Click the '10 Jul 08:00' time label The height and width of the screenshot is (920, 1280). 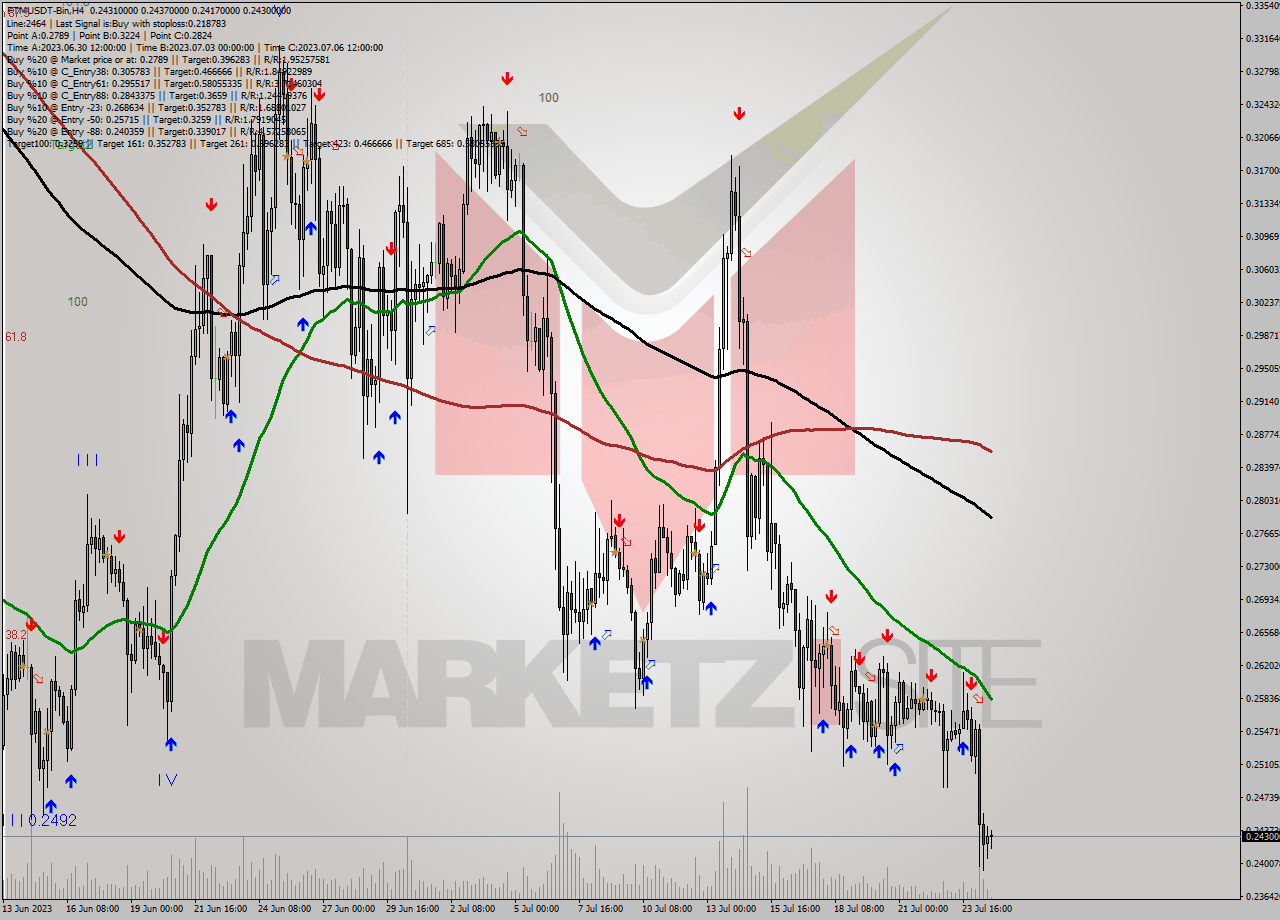point(667,909)
